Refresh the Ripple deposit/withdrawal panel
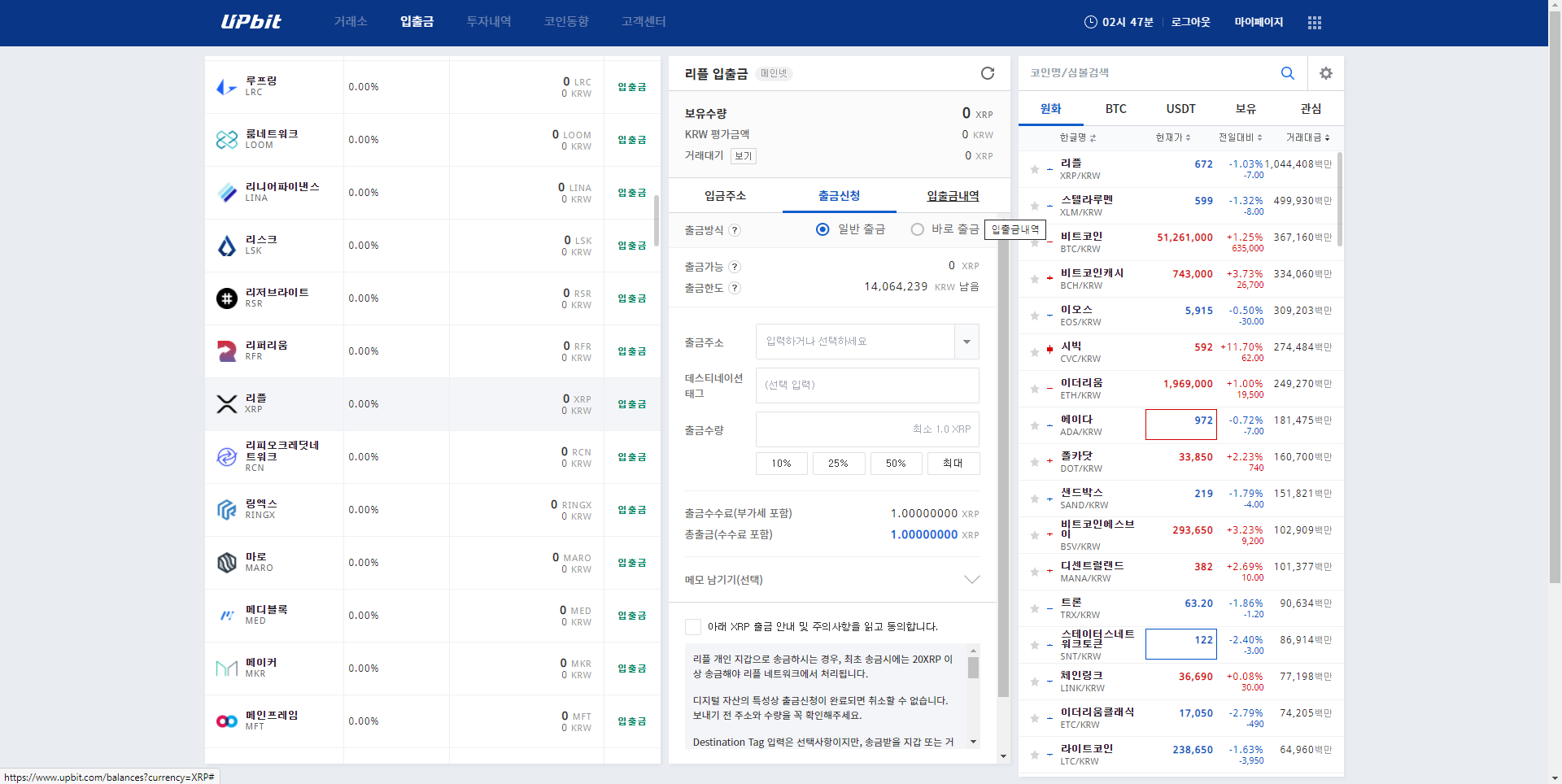 point(988,73)
